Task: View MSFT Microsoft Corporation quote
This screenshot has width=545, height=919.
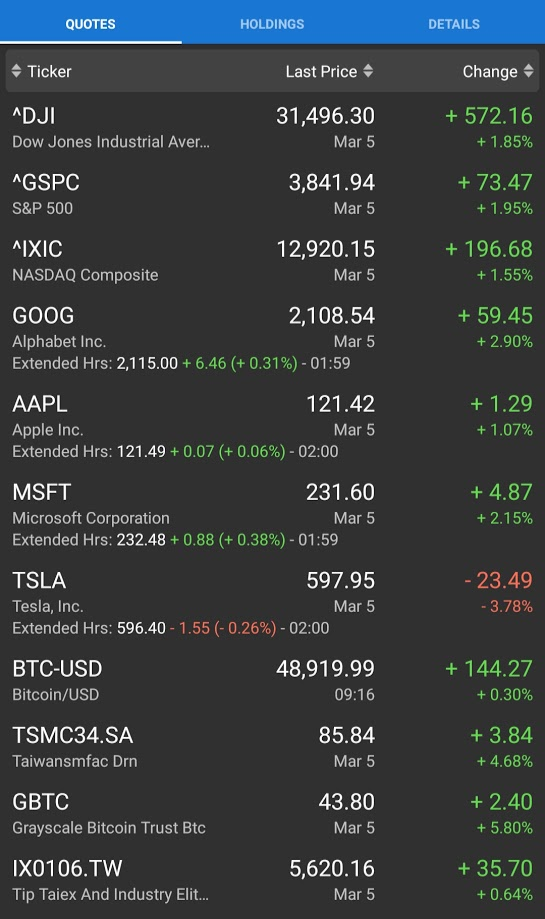Action: 272,515
